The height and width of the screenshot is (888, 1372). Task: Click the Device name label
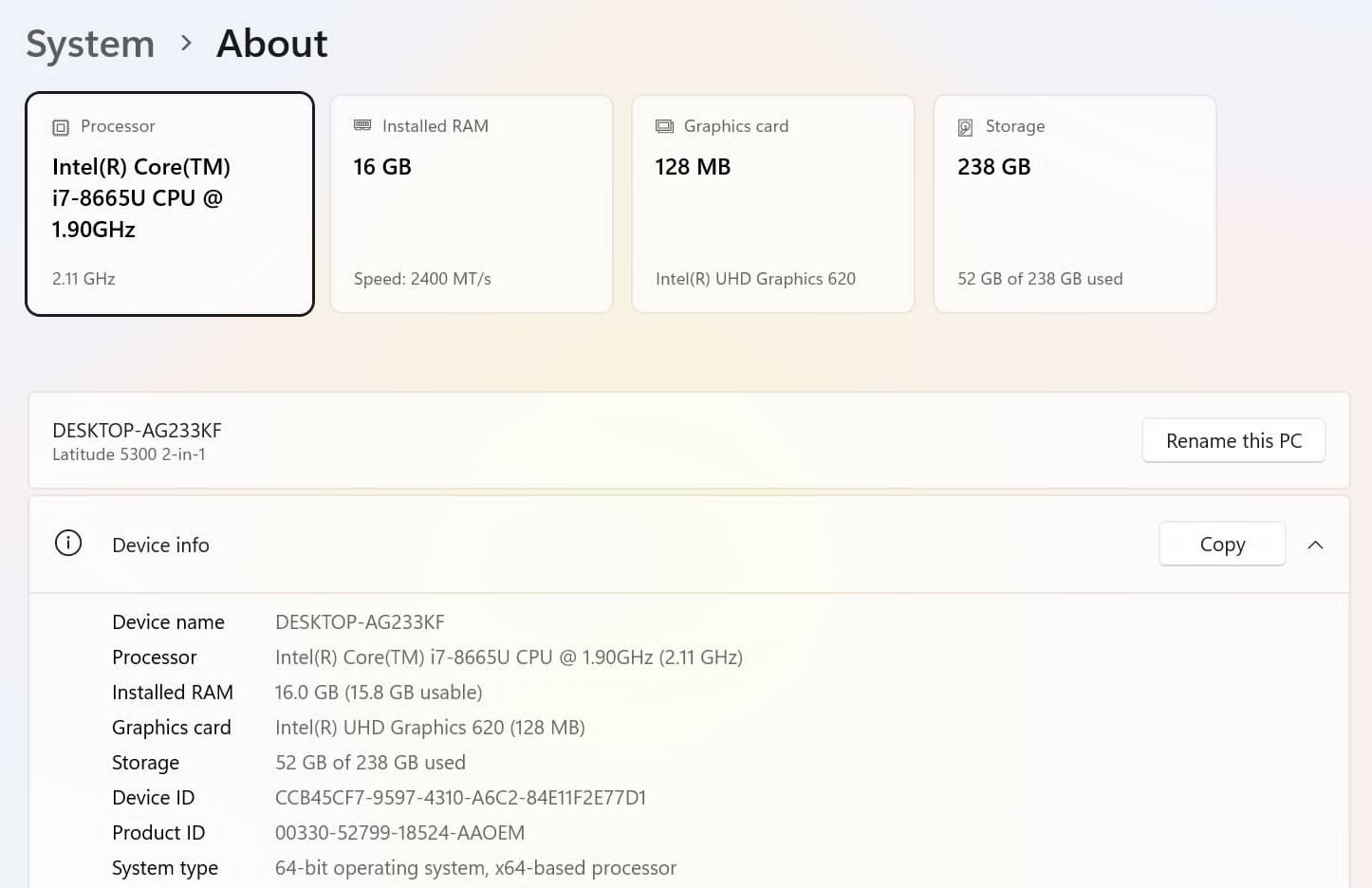pos(168,622)
